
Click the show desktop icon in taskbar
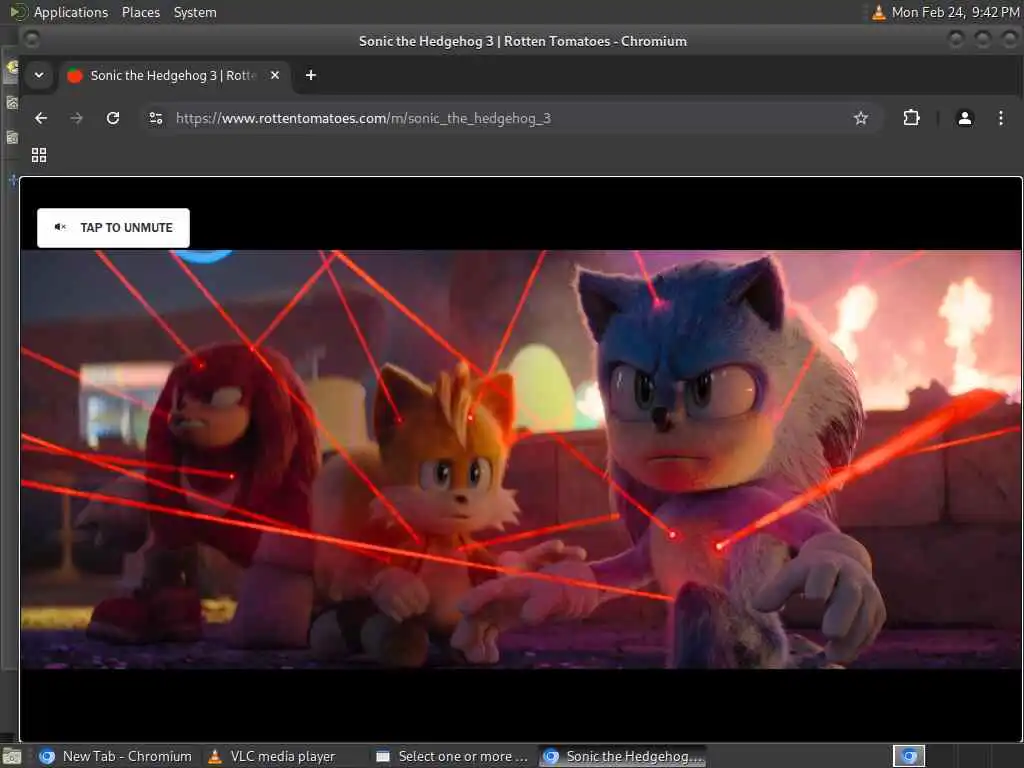pos(12,757)
